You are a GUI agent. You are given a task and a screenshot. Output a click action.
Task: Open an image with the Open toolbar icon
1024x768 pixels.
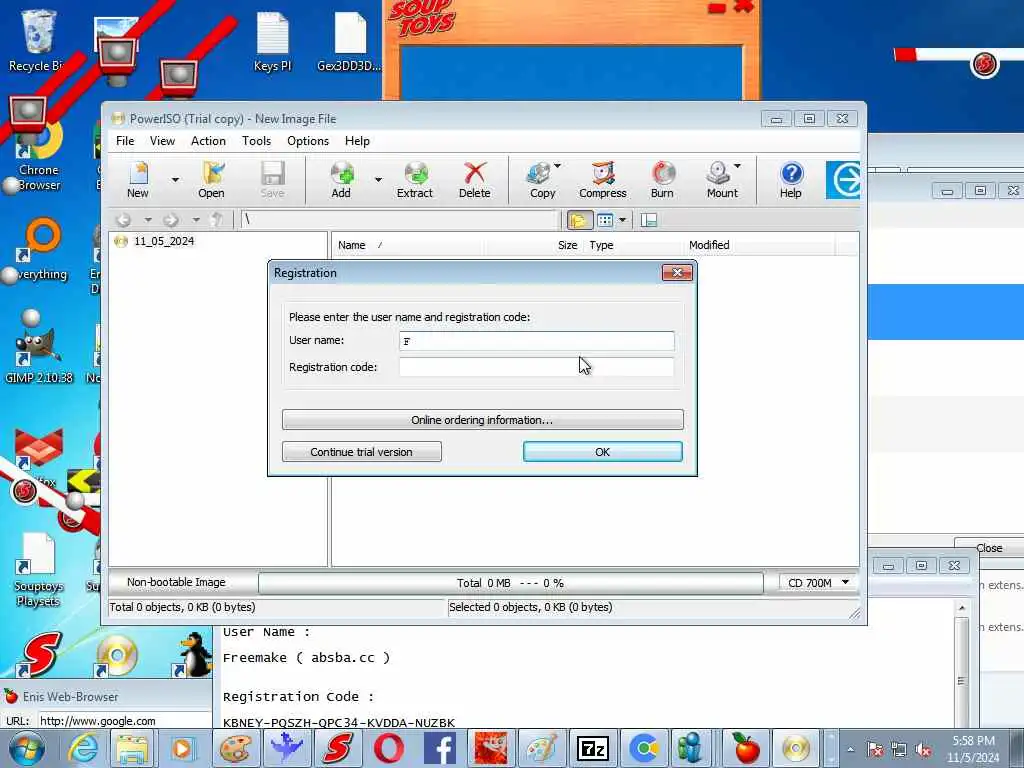pyautogui.click(x=212, y=180)
